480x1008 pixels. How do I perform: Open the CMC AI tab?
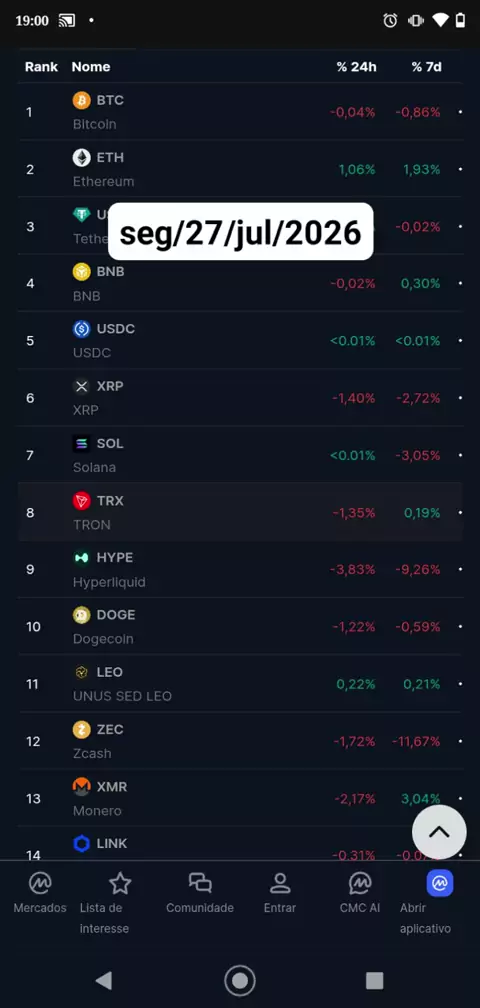[x=360, y=894]
